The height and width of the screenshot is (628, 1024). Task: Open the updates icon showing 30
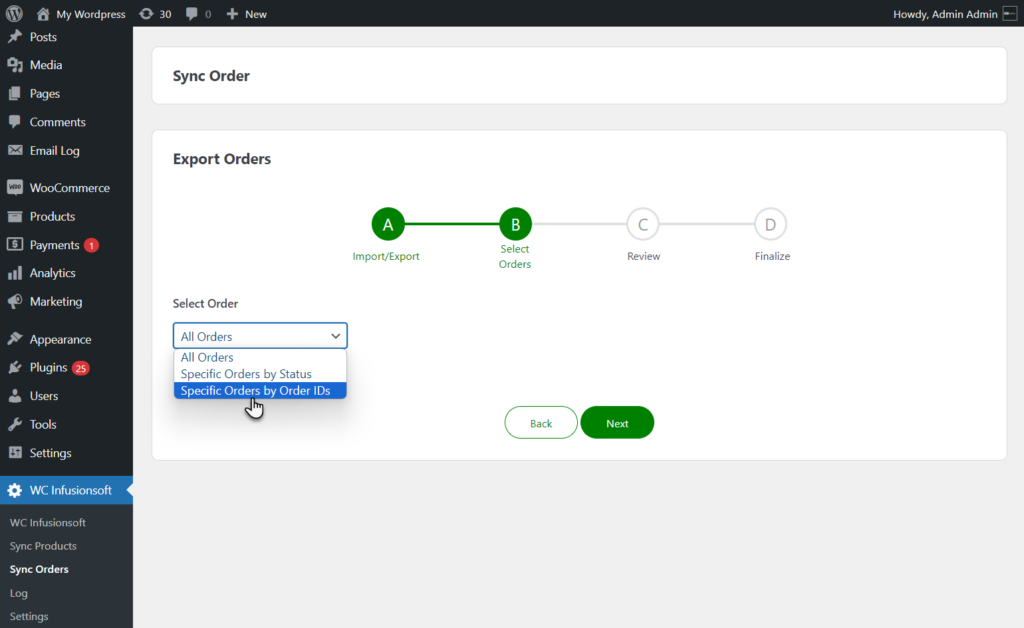tap(146, 14)
